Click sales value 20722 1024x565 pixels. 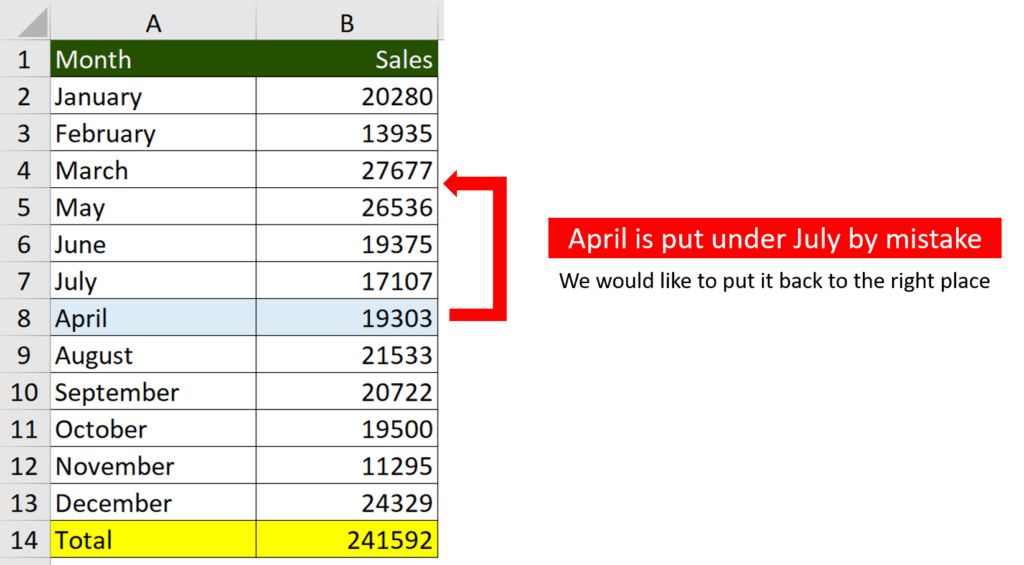pyautogui.click(x=347, y=392)
